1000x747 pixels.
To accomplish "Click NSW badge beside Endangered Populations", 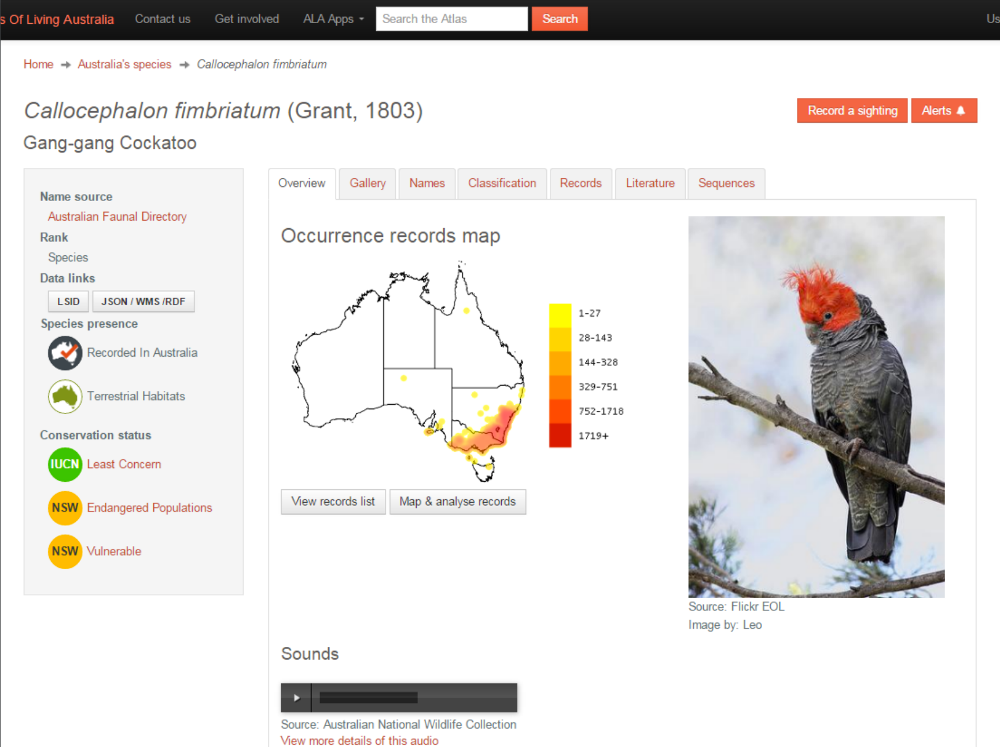I will click(x=65, y=508).
